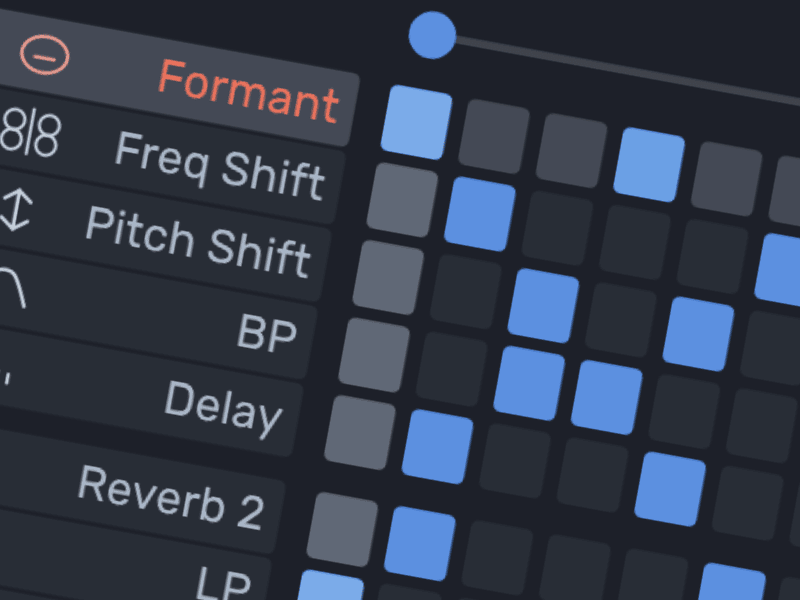This screenshot has height=600, width=800.
Task: Click the minus circle icon beside Formant
Action: point(45,54)
